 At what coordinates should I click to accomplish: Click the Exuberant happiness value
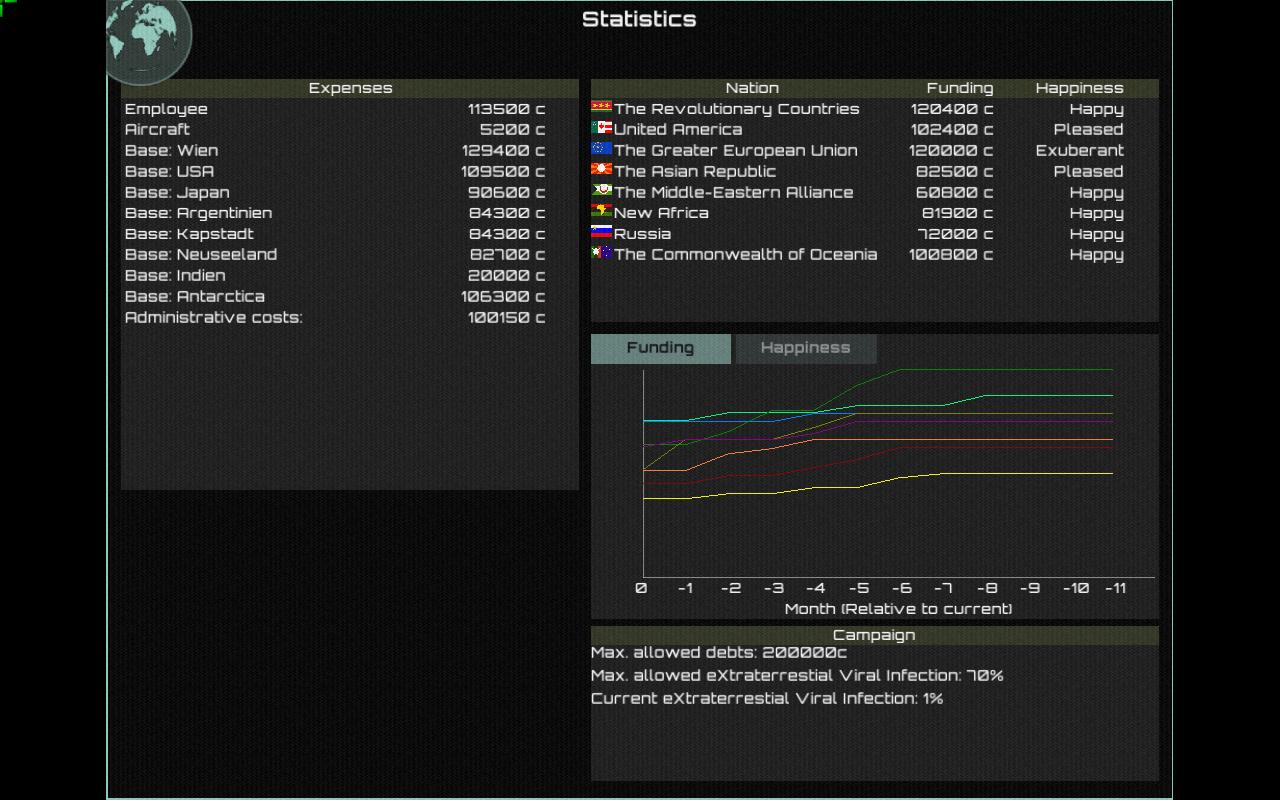pyautogui.click(x=1080, y=150)
